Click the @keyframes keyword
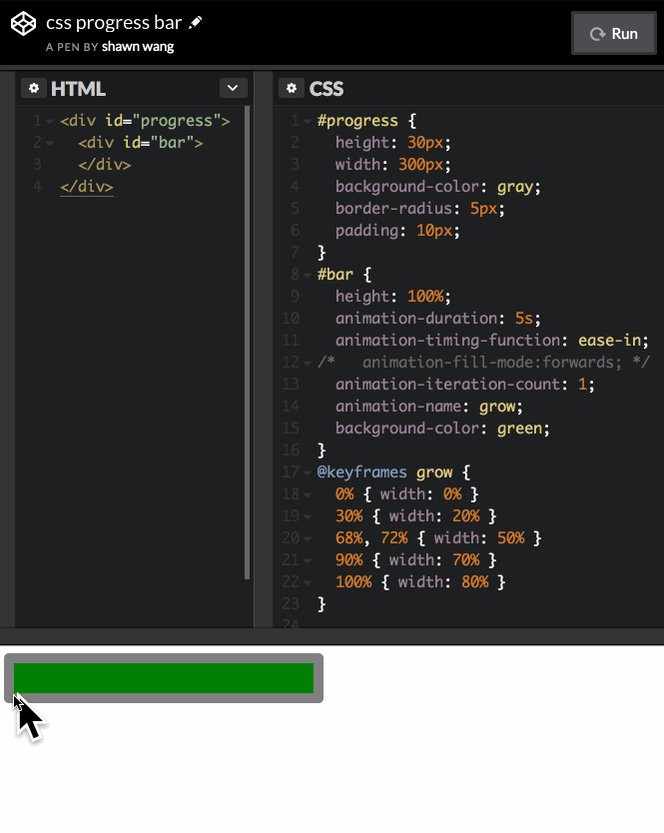The width and height of the screenshot is (664, 833). point(362,472)
